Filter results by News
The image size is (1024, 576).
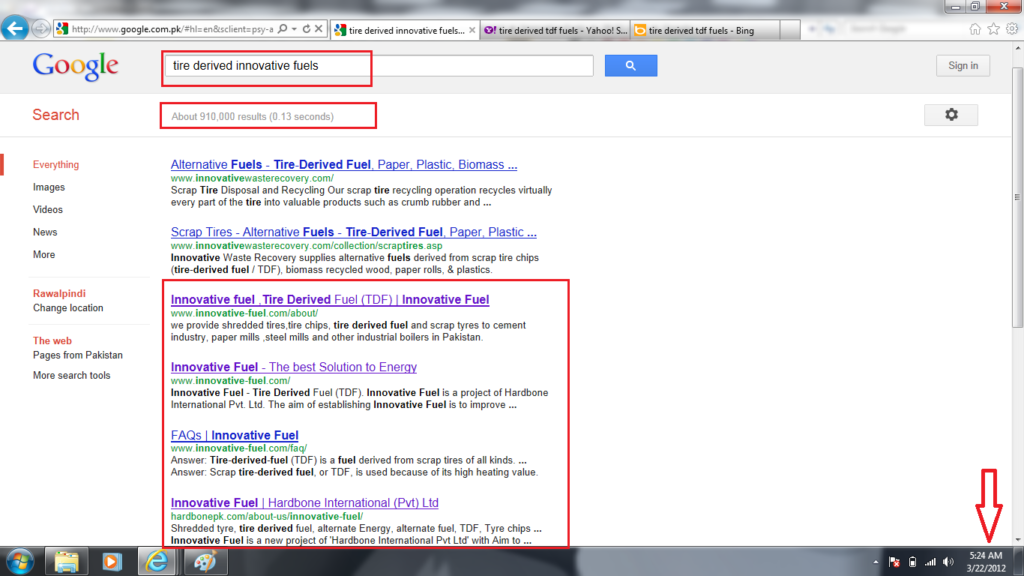(x=45, y=232)
